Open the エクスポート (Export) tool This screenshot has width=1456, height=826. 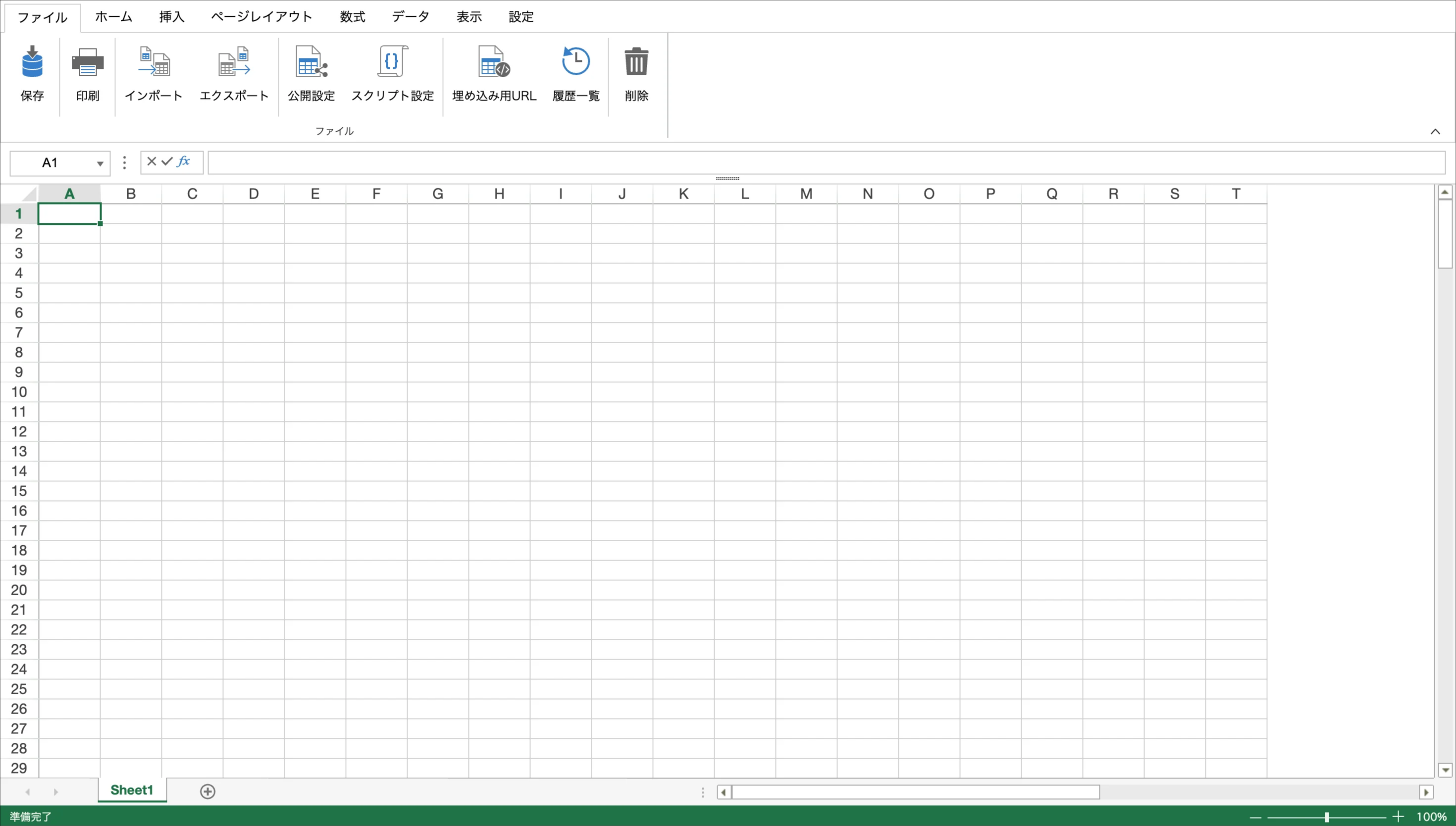point(234,62)
